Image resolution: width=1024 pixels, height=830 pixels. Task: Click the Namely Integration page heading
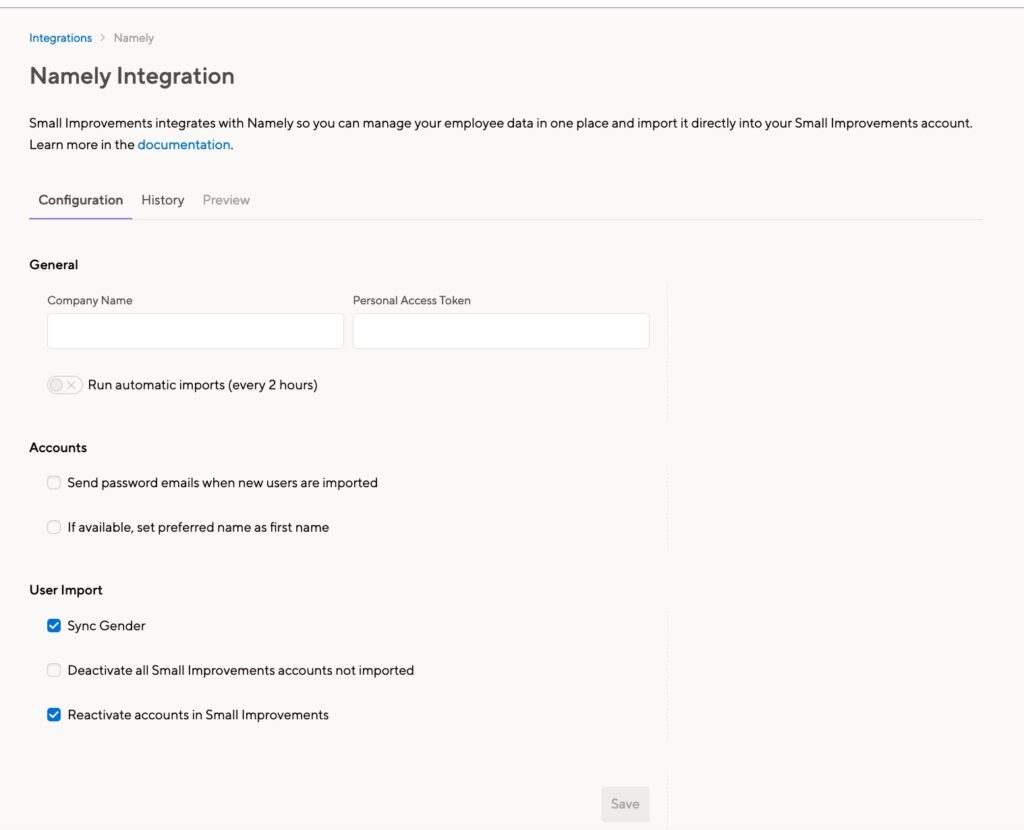coord(132,76)
